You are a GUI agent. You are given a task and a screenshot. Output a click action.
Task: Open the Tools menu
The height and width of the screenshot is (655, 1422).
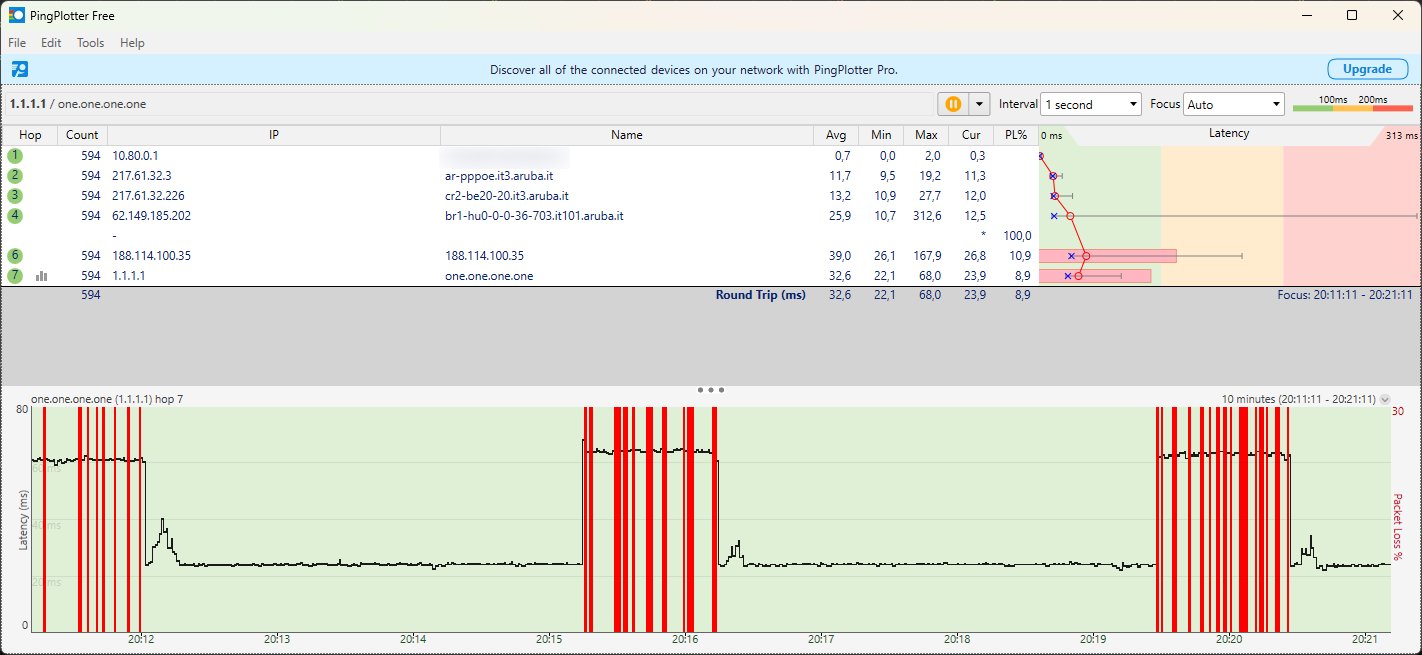pyautogui.click(x=90, y=43)
